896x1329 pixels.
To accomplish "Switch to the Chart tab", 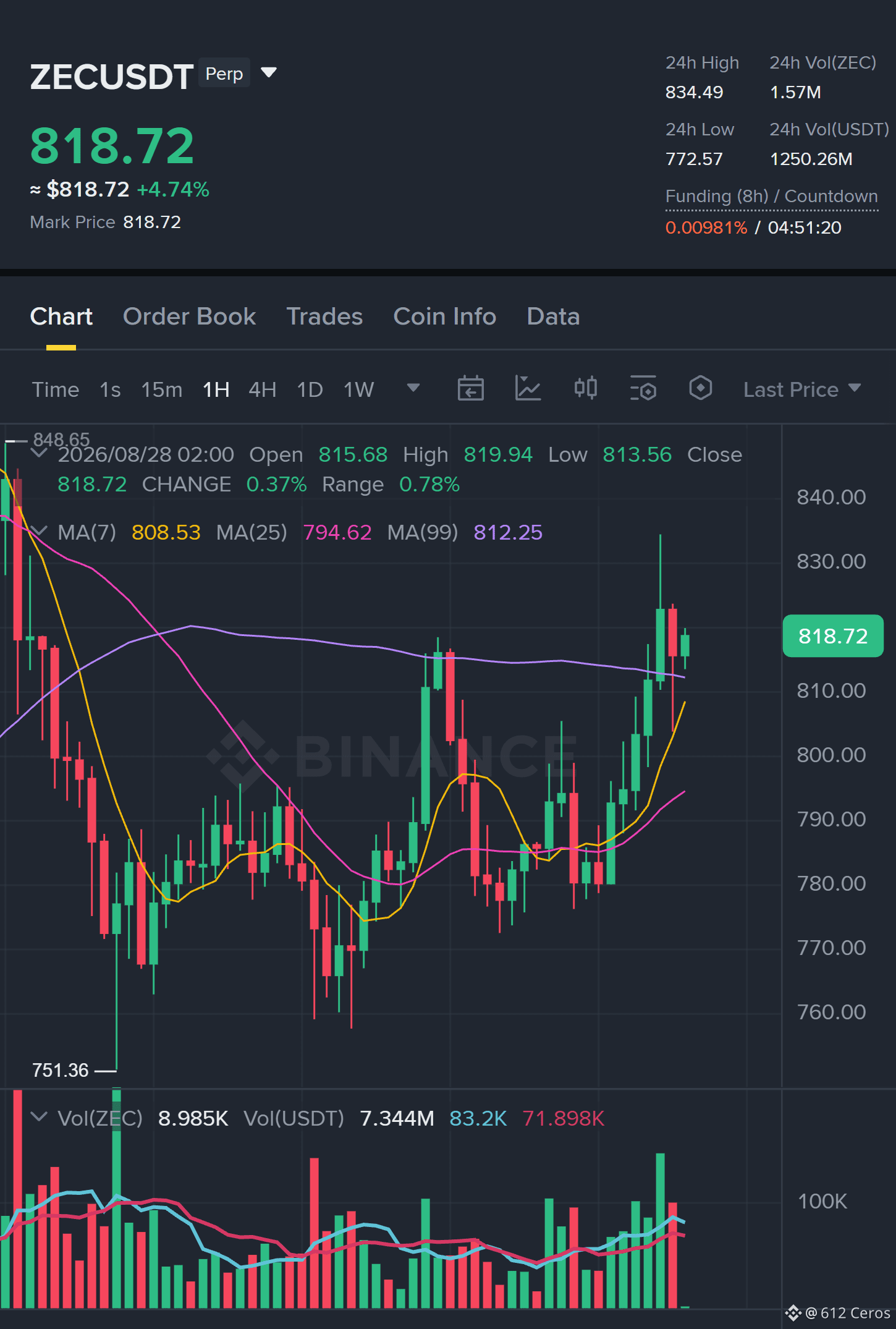I will (x=61, y=316).
